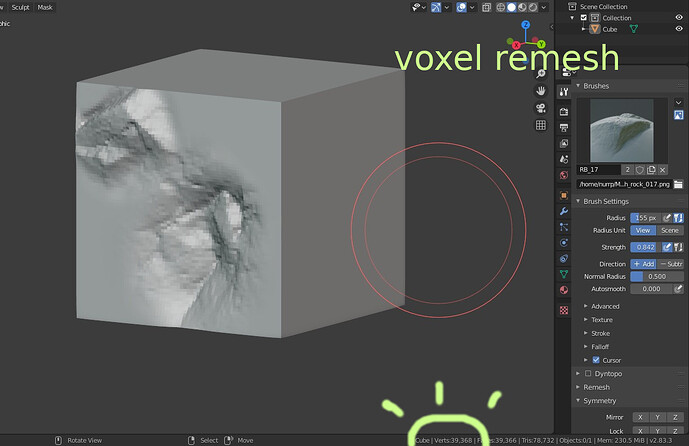
Task: Toggle the Show Gizmo button
Action: (435, 7)
